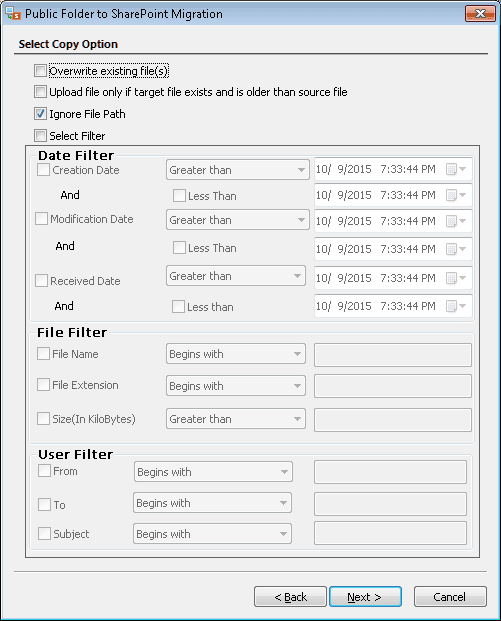Check Less Than under Creation Date
Screen dimensions: 501x621
179,196
